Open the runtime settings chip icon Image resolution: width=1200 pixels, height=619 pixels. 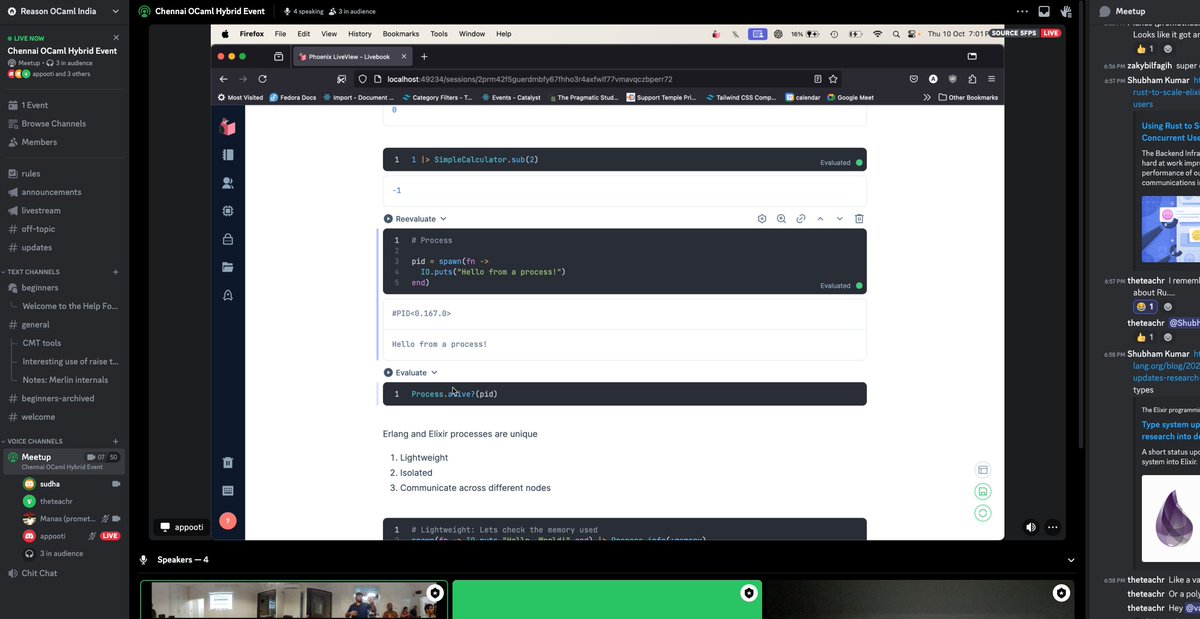228,211
